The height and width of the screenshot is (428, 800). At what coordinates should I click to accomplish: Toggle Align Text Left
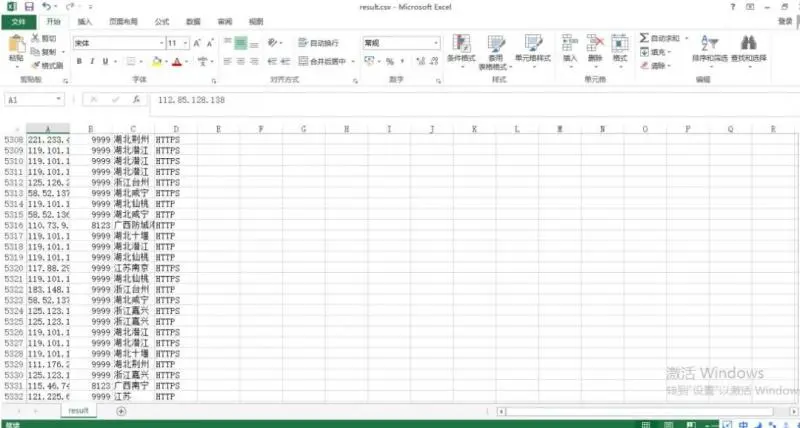tap(228, 61)
